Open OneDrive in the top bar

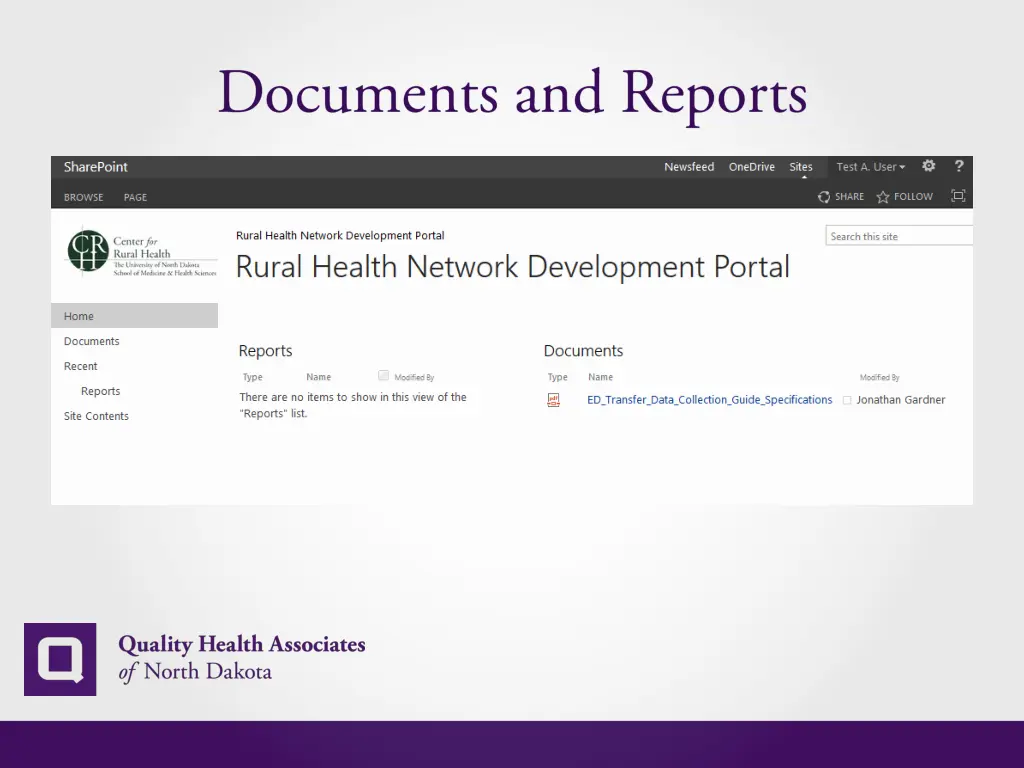(752, 167)
